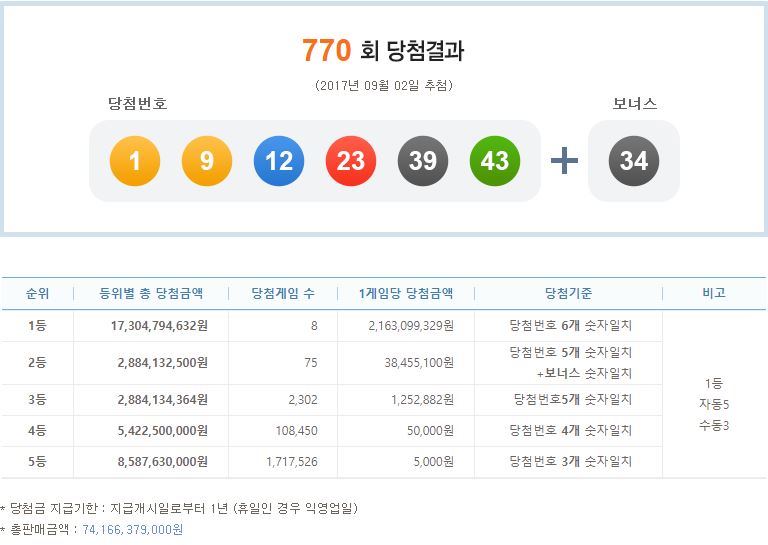Click total prize 2,884,132,500원
This screenshot has height=545, width=768.
pos(163,363)
